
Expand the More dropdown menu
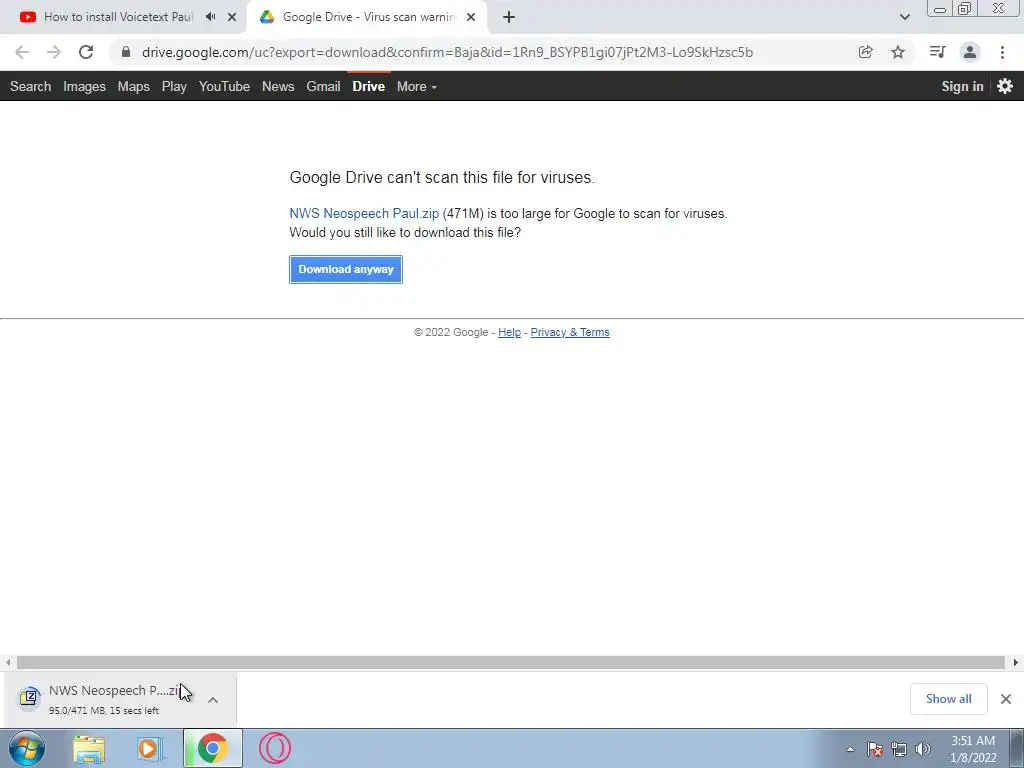417,86
